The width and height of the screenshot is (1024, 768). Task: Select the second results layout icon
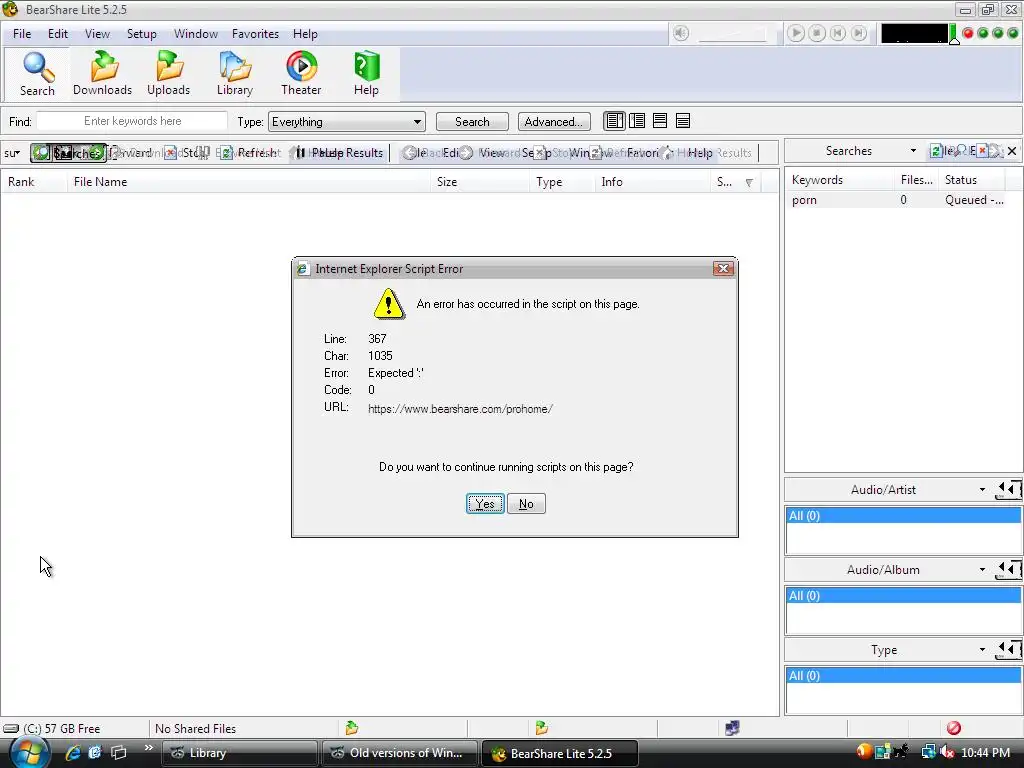637,121
